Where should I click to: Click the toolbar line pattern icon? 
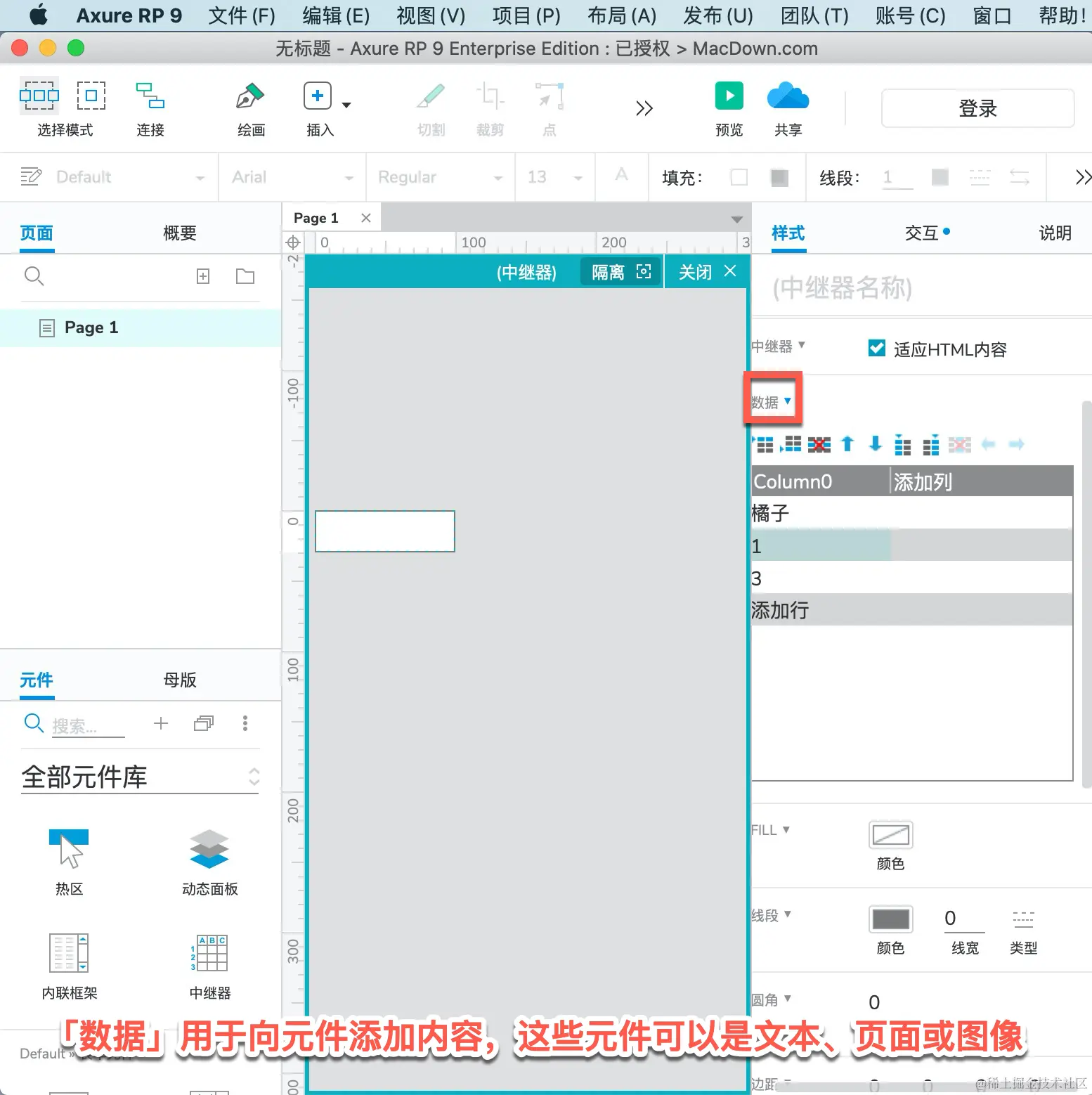tap(980, 177)
